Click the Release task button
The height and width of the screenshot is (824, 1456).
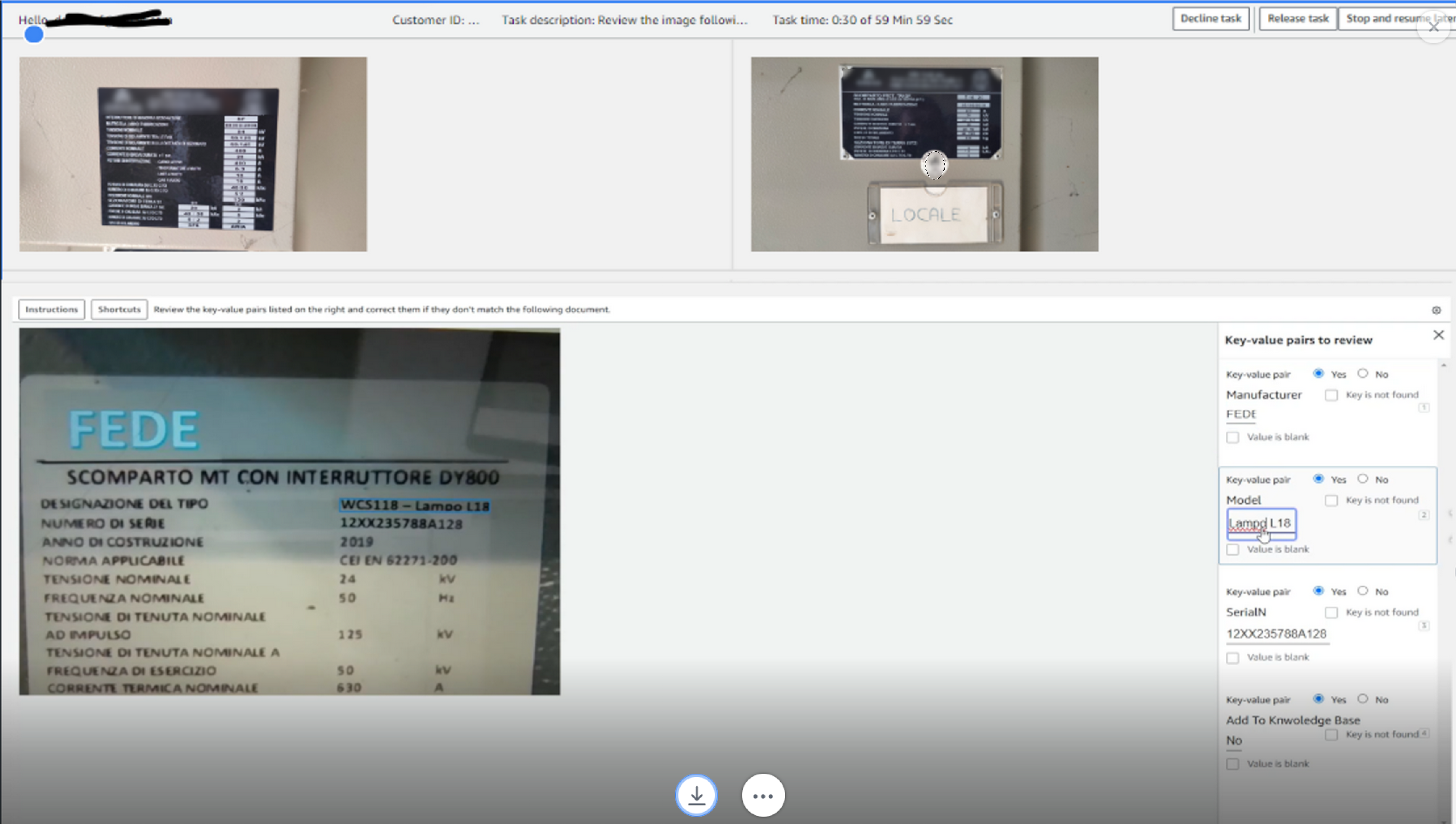point(1298,17)
